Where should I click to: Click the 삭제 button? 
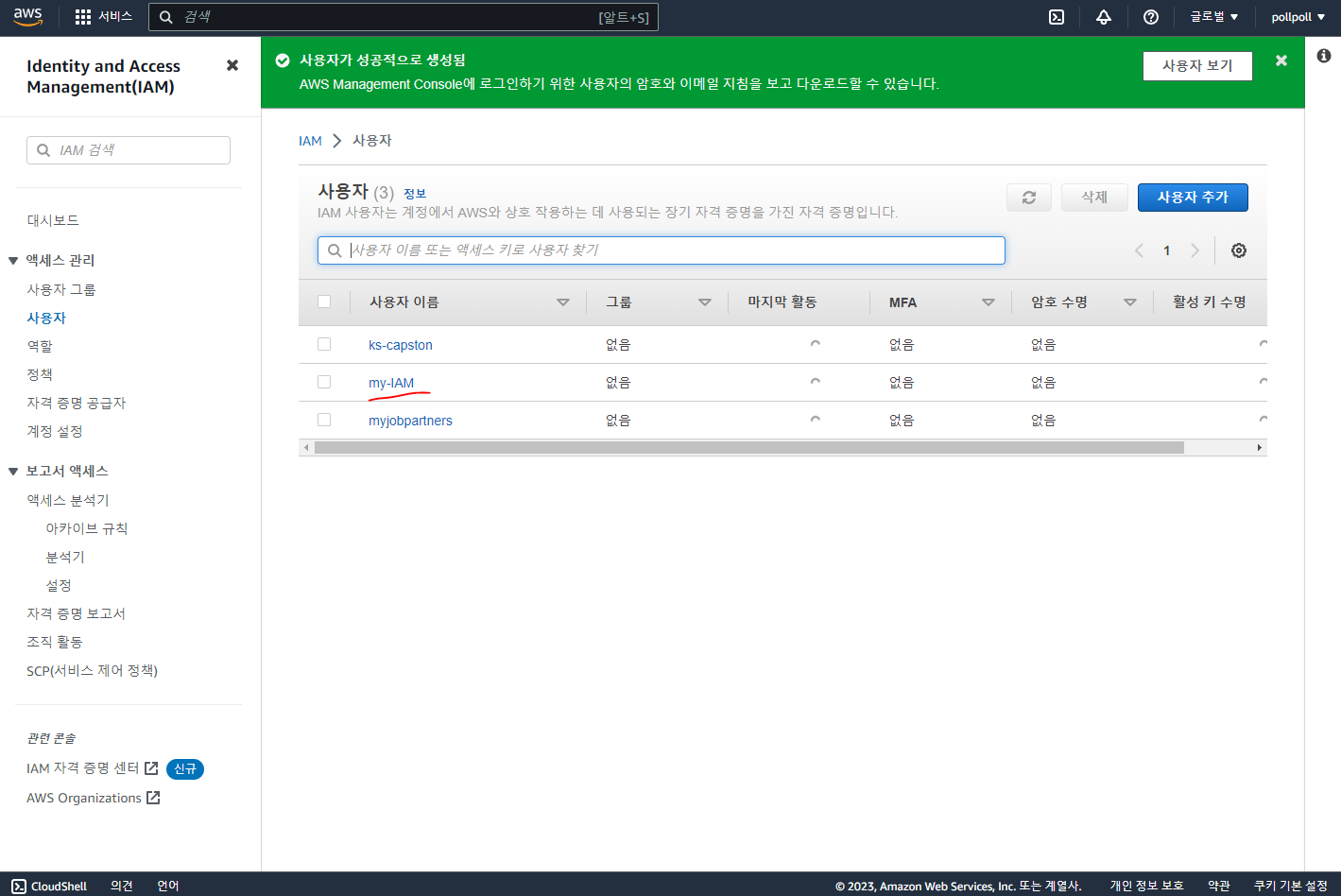(x=1094, y=198)
